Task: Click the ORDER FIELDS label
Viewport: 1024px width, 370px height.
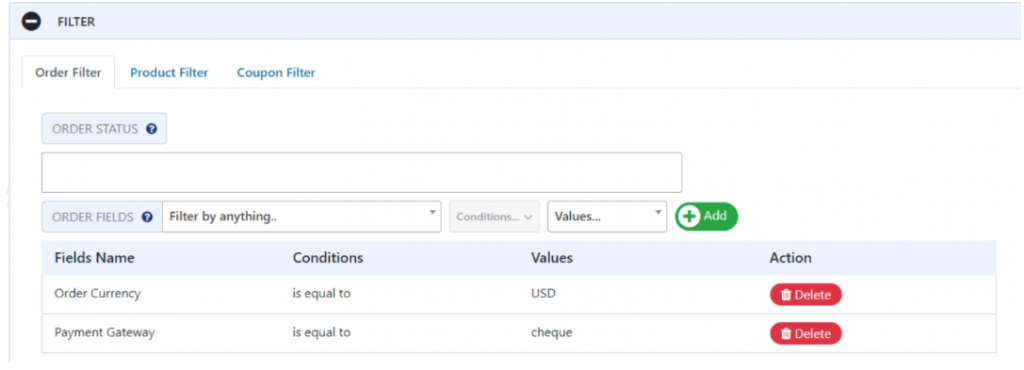Action: coord(93,217)
